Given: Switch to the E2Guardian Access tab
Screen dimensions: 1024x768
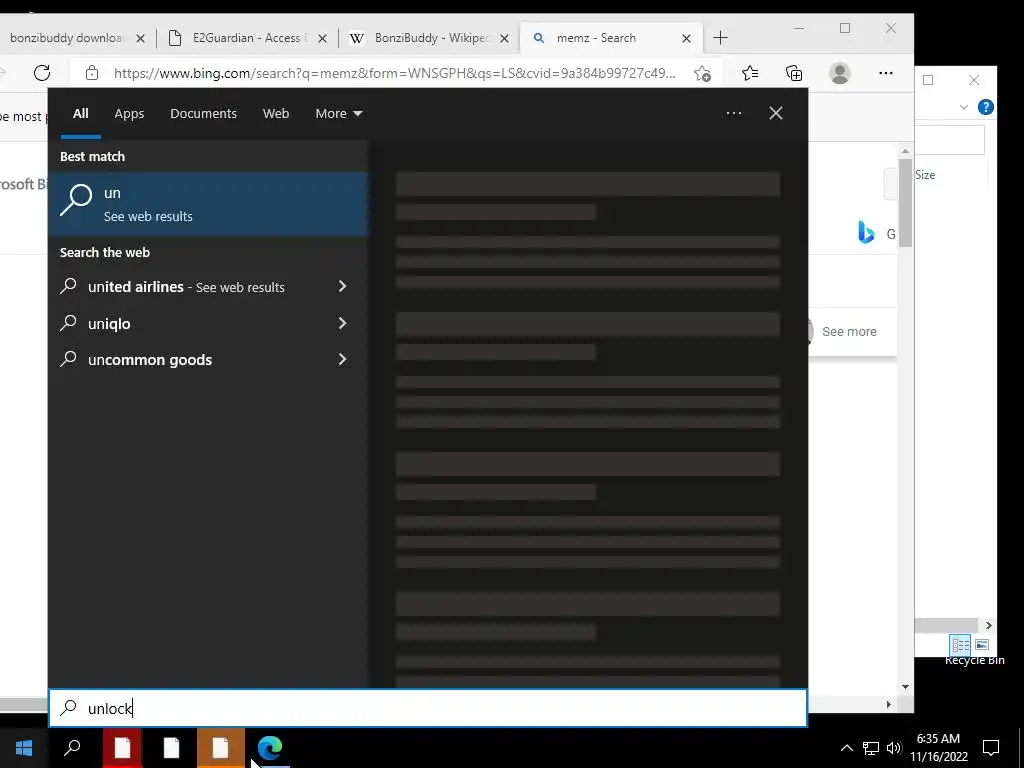Looking at the screenshot, I should (248, 38).
